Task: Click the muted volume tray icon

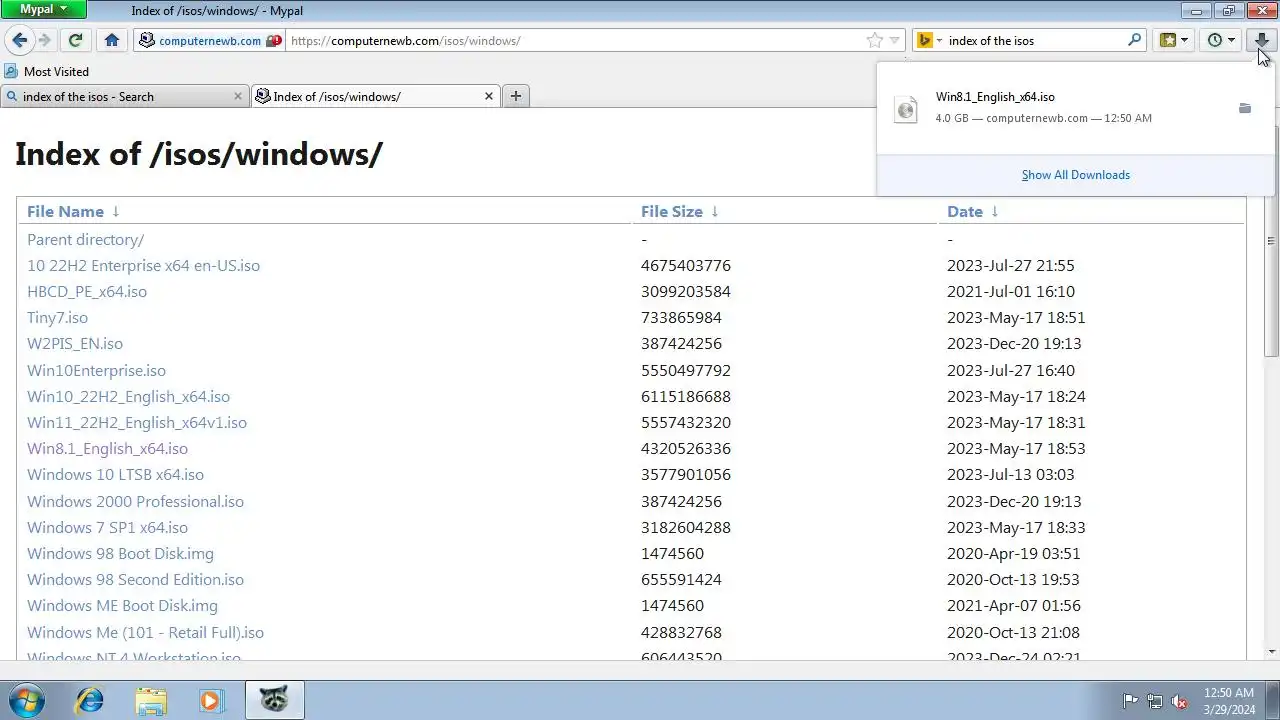Action: click(x=1179, y=701)
